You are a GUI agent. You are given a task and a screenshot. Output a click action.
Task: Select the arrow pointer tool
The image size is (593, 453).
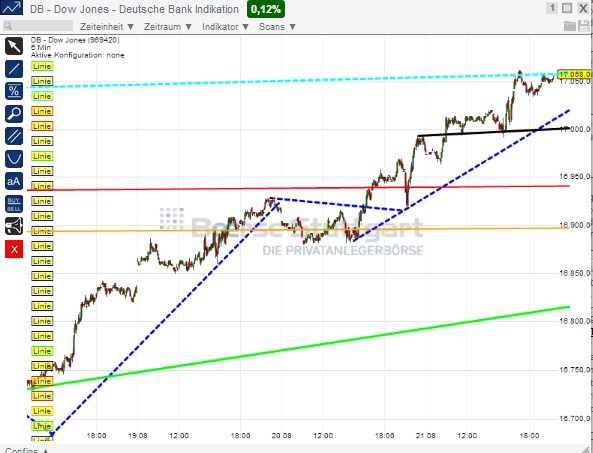tap(14, 46)
